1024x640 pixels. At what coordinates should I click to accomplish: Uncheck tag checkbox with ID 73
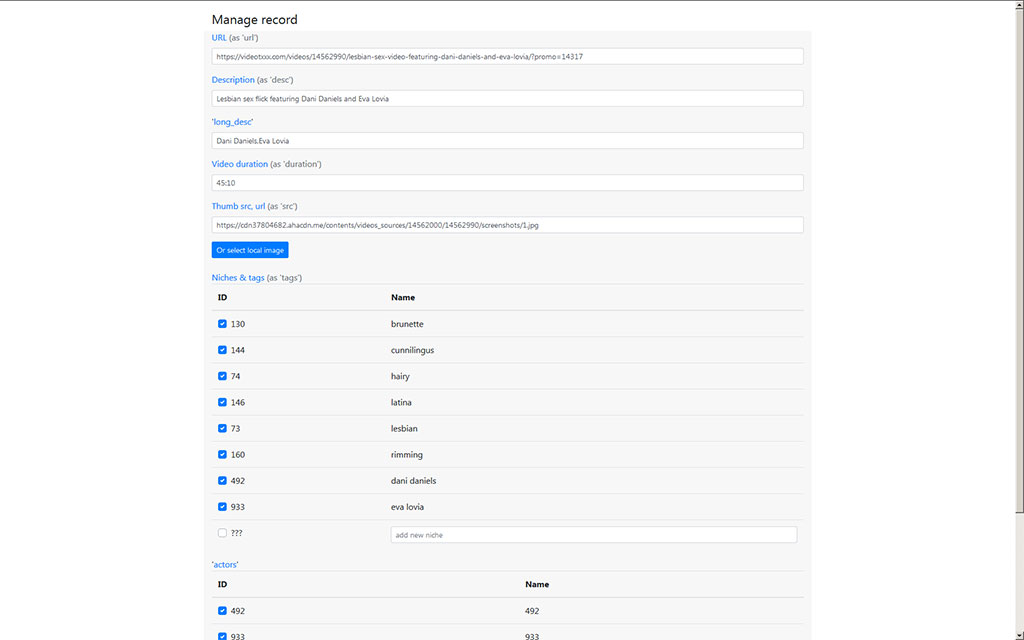point(222,428)
